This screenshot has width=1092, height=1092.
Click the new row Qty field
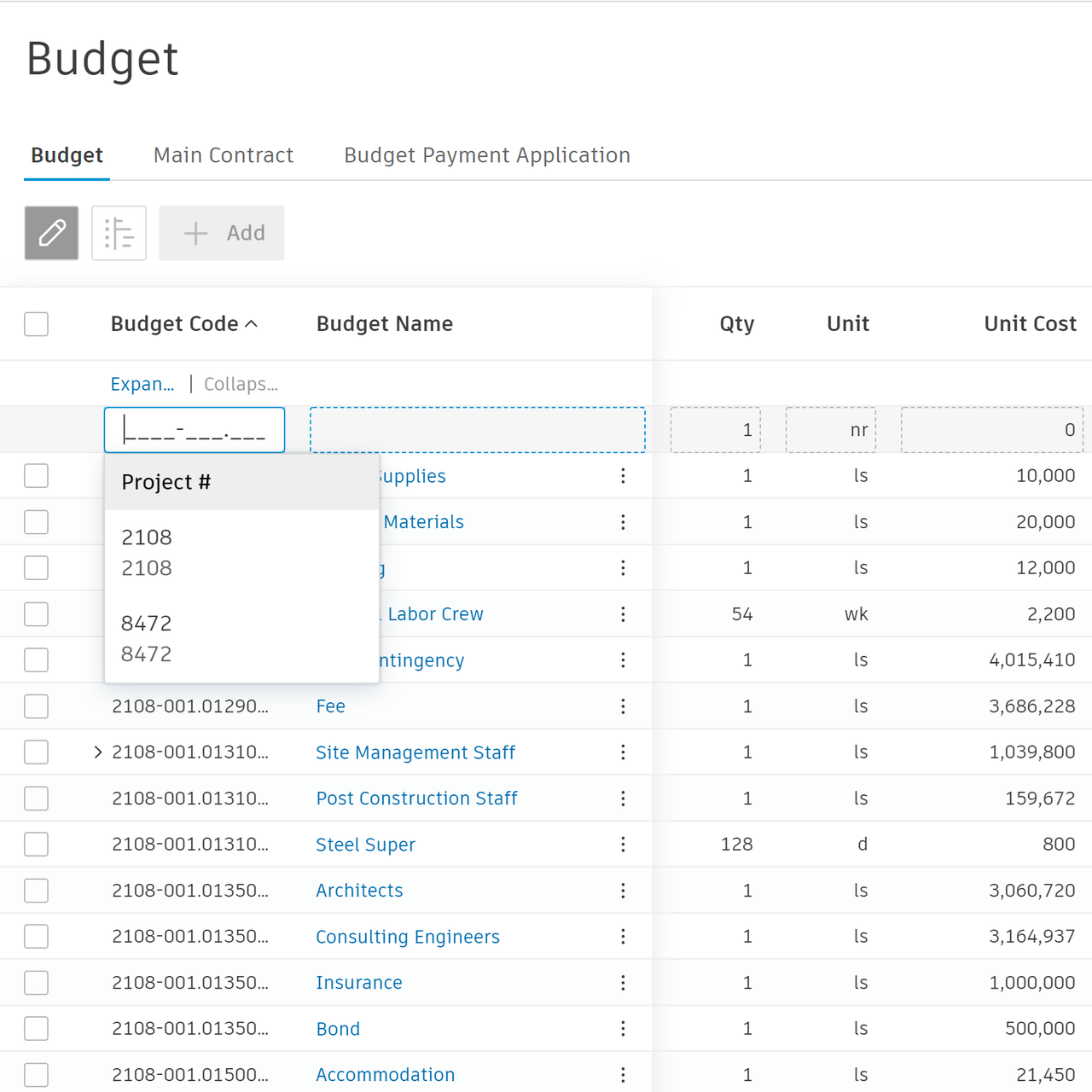point(715,430)
